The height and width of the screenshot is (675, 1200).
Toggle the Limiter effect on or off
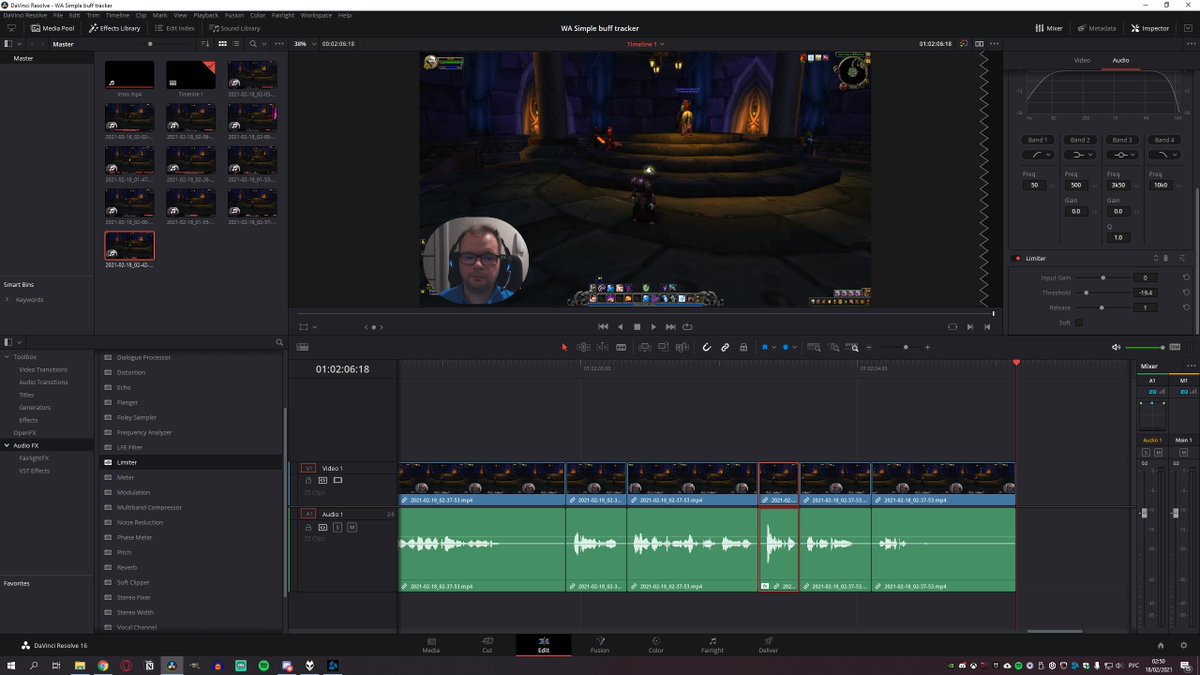pos(1018,259)
